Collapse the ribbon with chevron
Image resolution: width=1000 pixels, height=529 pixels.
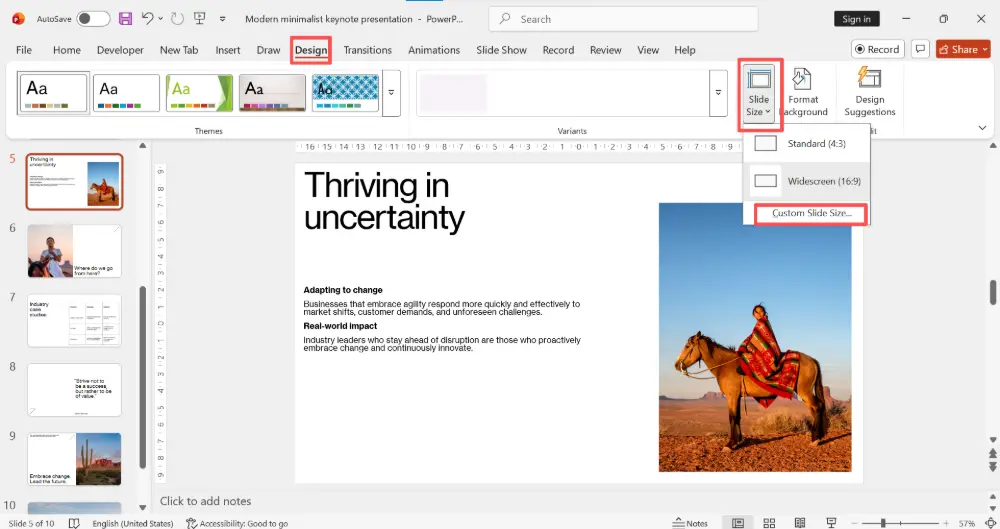982,128
